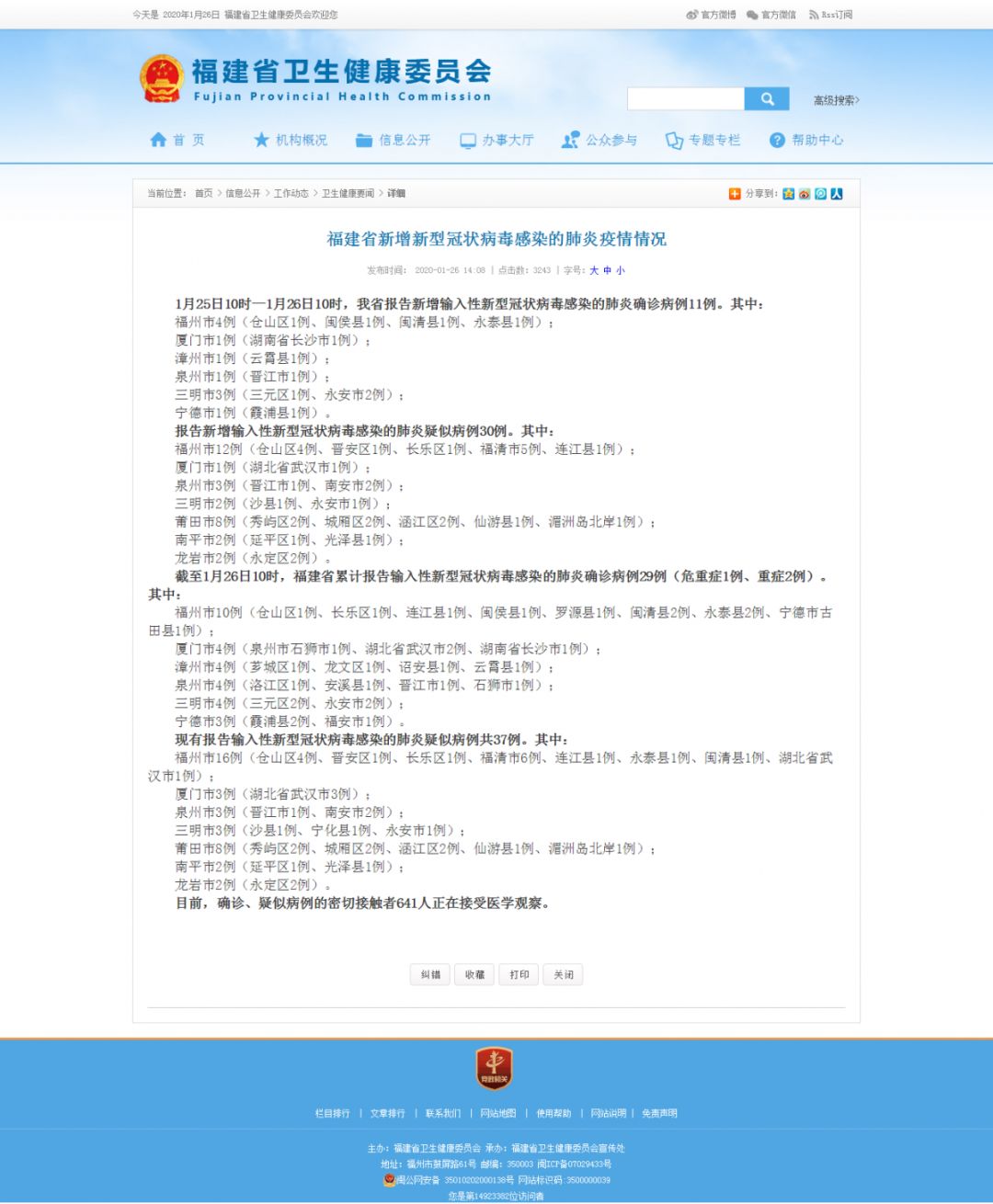This screenshot has width=993, height=1204.
Task: Click 卫生健康要闻 in the breadcrumb
Action: pos(348,194)
